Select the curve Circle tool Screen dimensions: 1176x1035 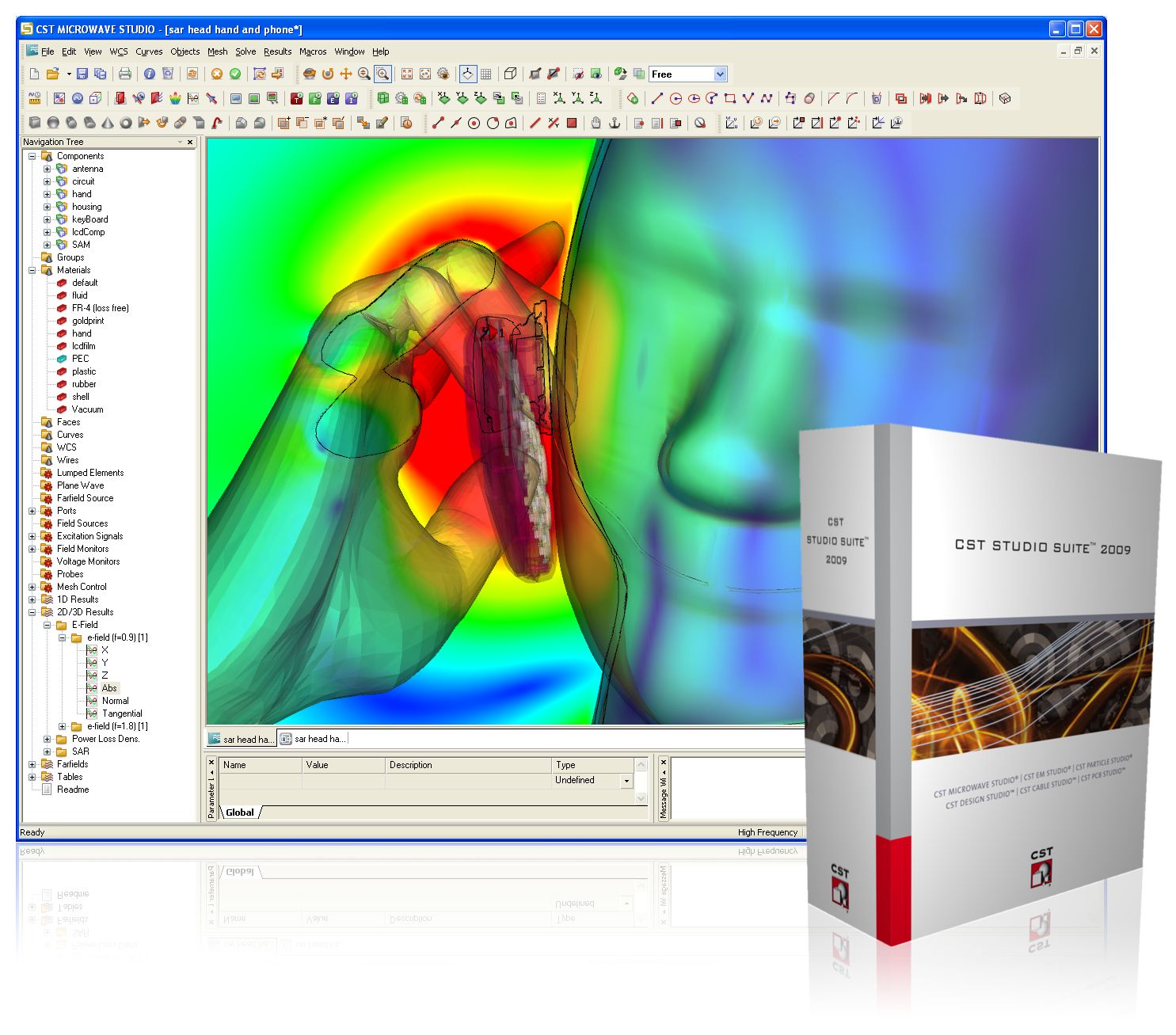pyautogui.click(x=676, y=98)
